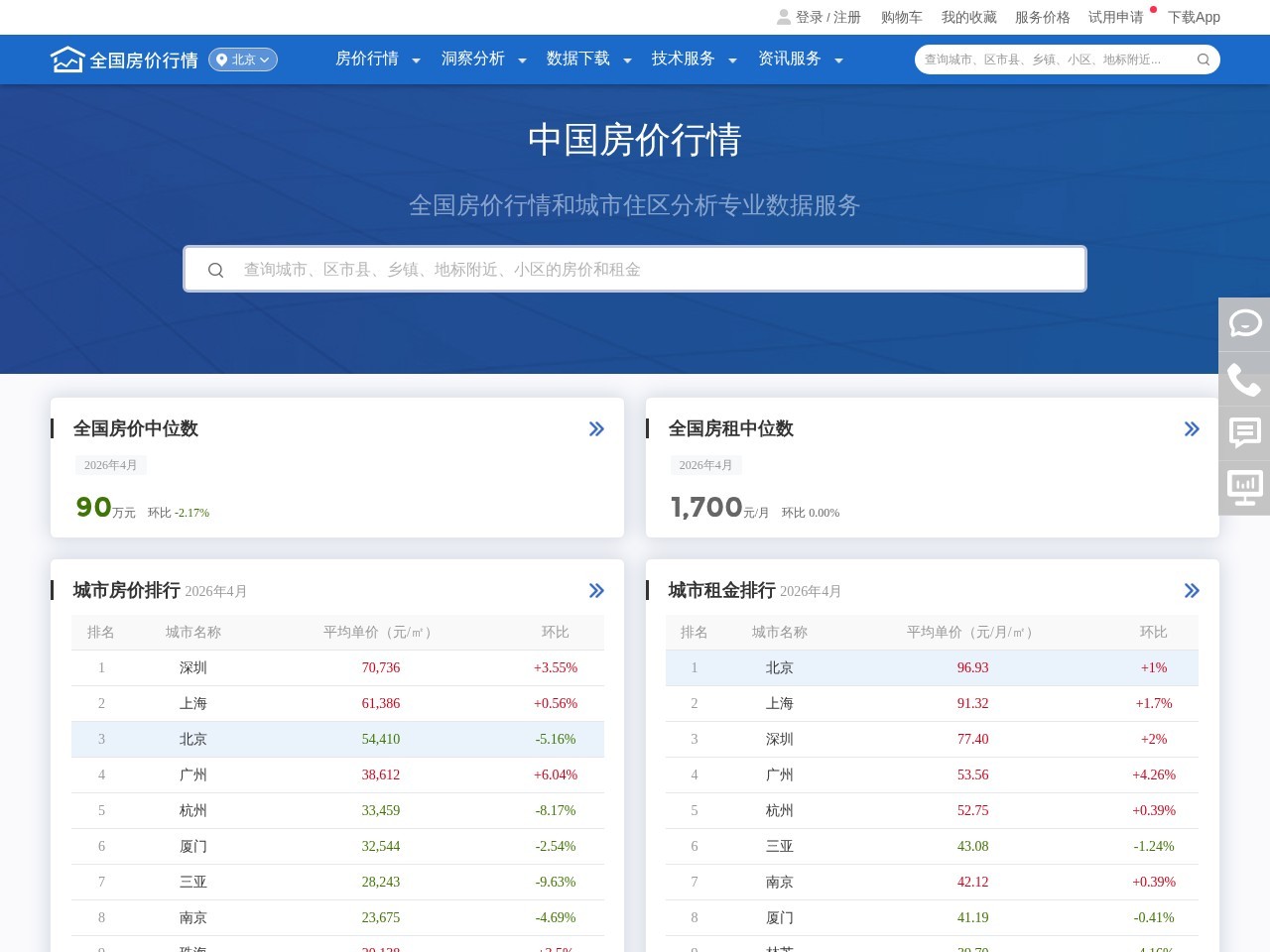Open more arrow for 全国房租中位数

click(x=1192, y=428)
